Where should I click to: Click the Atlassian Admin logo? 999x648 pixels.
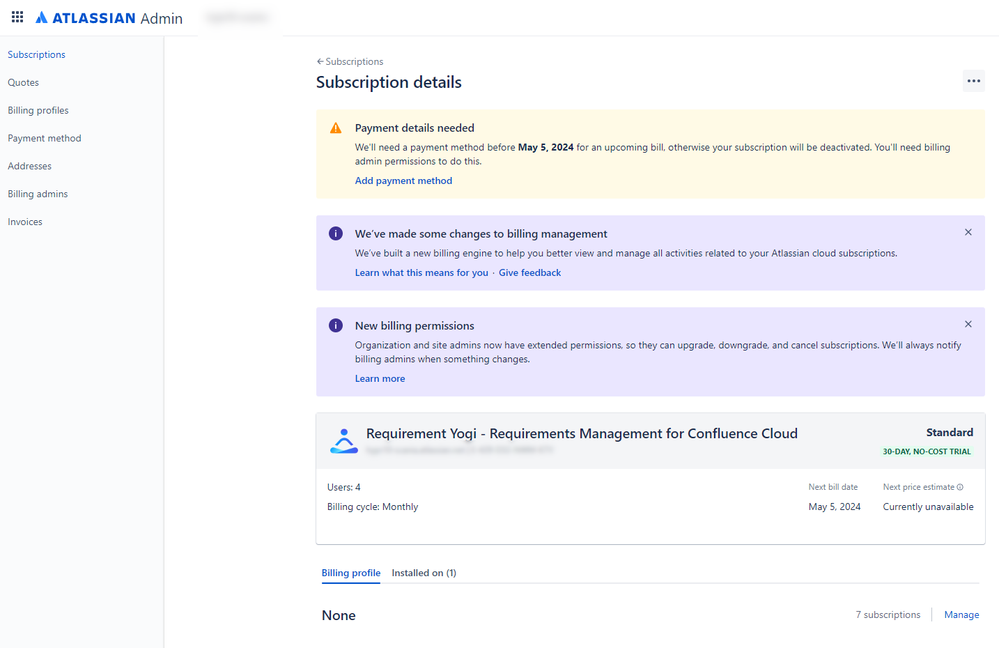[x=108, y=18]
